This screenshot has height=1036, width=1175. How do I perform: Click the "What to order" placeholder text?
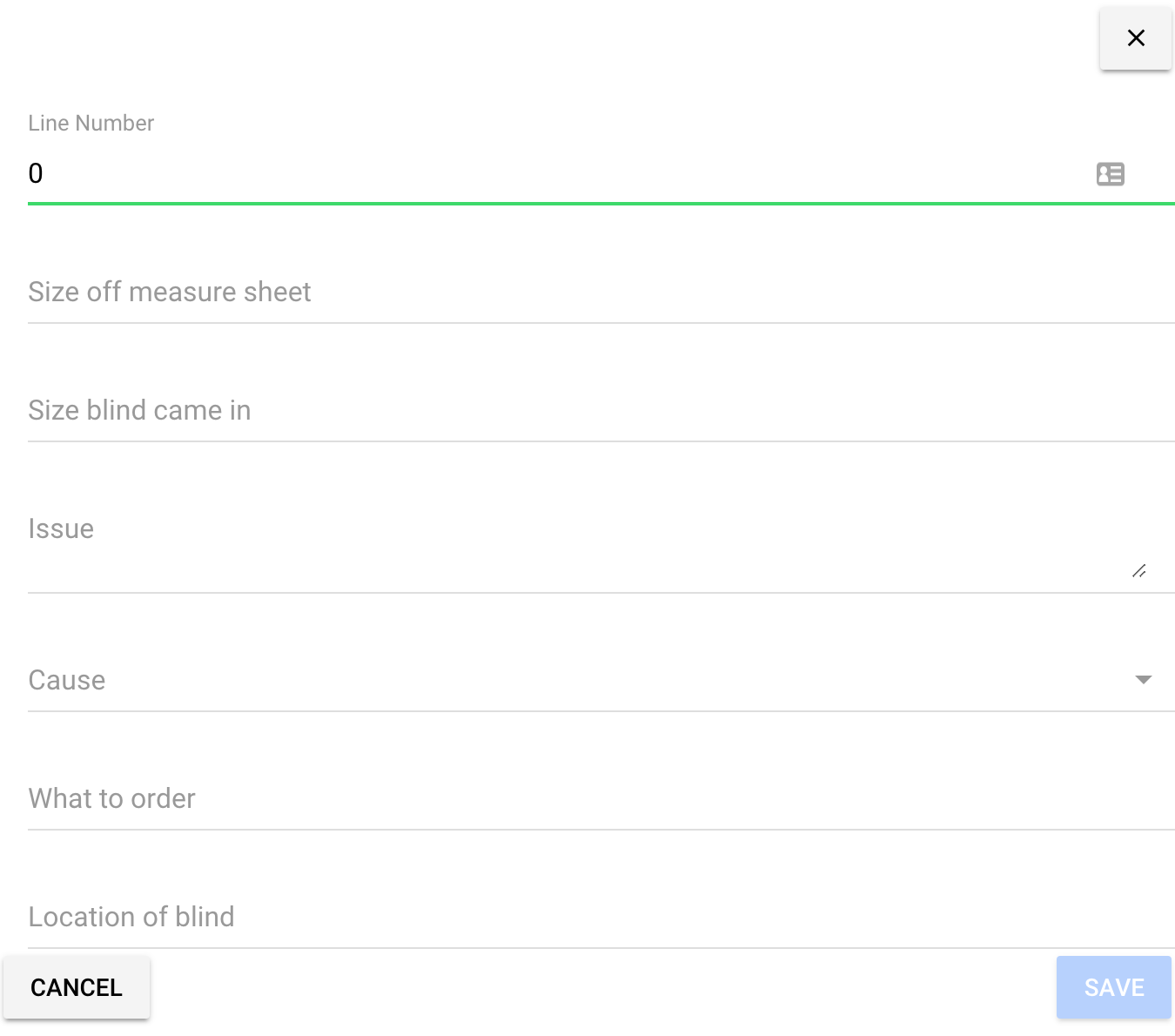point(111,799)
